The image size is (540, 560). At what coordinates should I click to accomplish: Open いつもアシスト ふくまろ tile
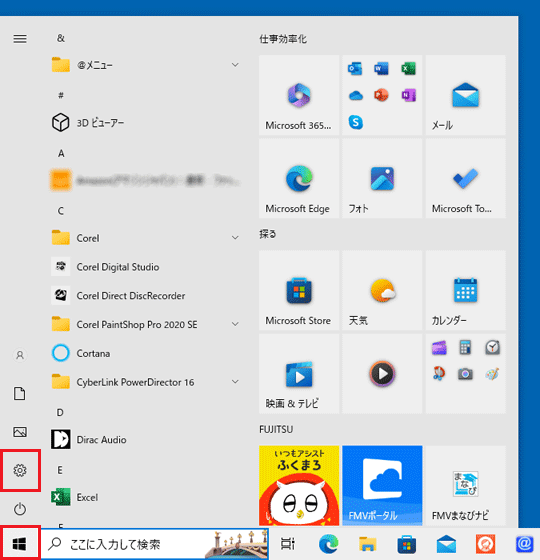(299, 485)
